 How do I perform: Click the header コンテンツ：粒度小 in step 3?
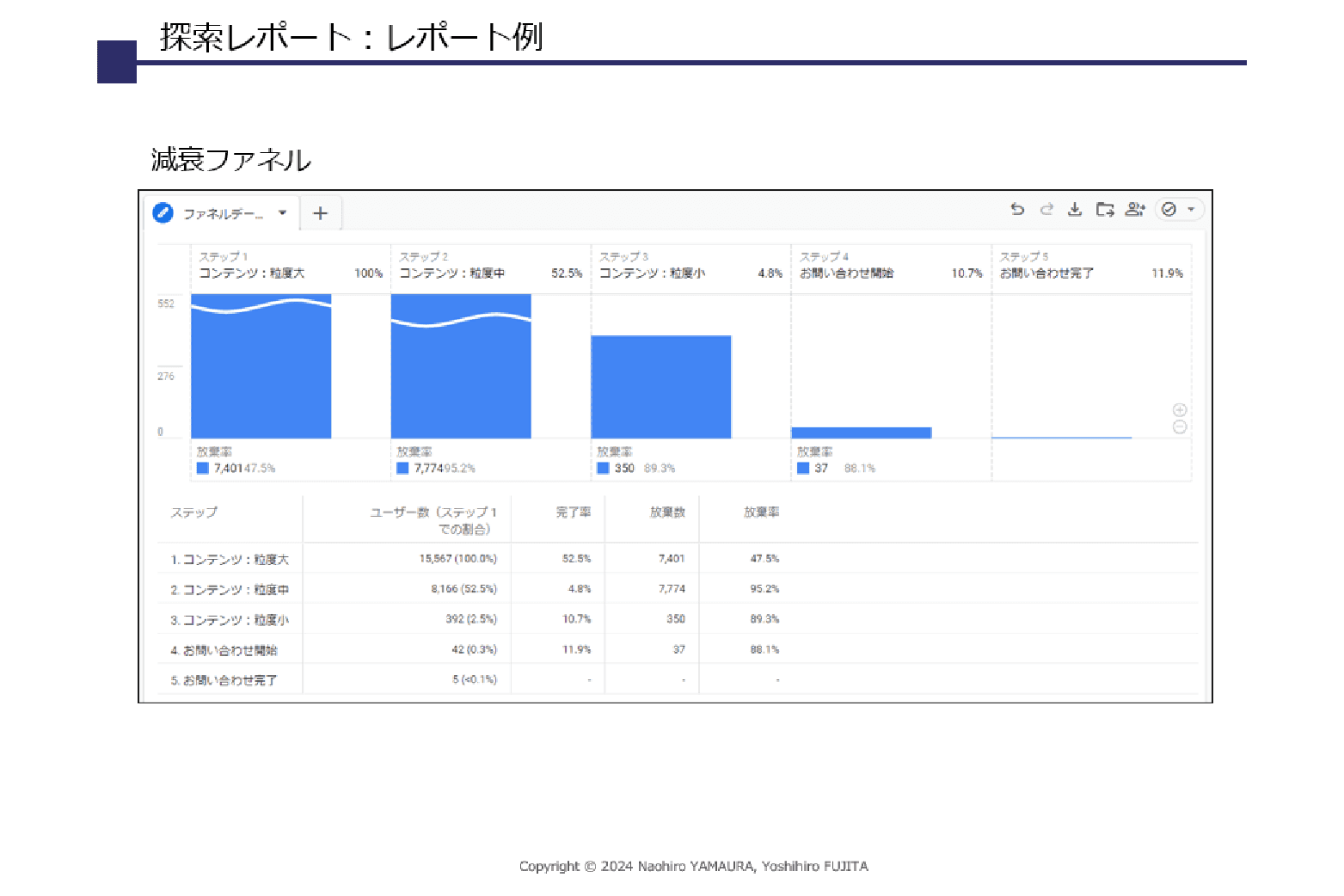point(653,273)
